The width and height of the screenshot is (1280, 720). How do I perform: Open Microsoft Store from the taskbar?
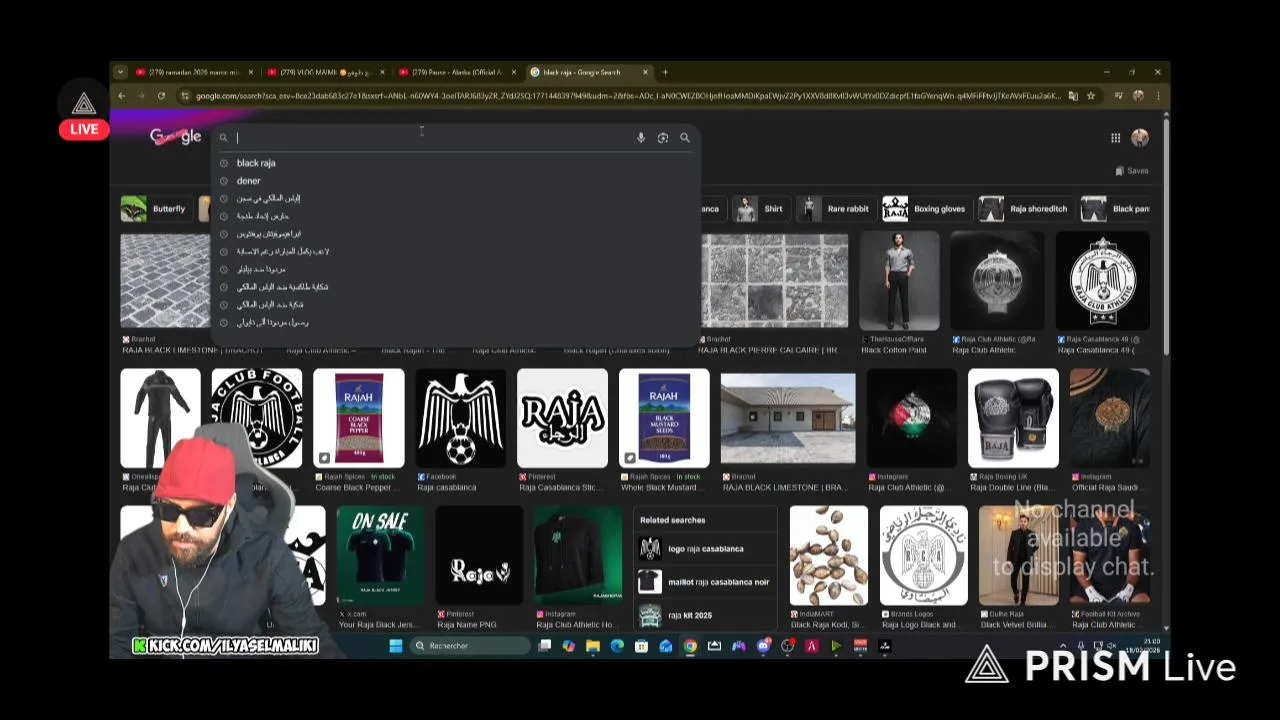[641, 646]
